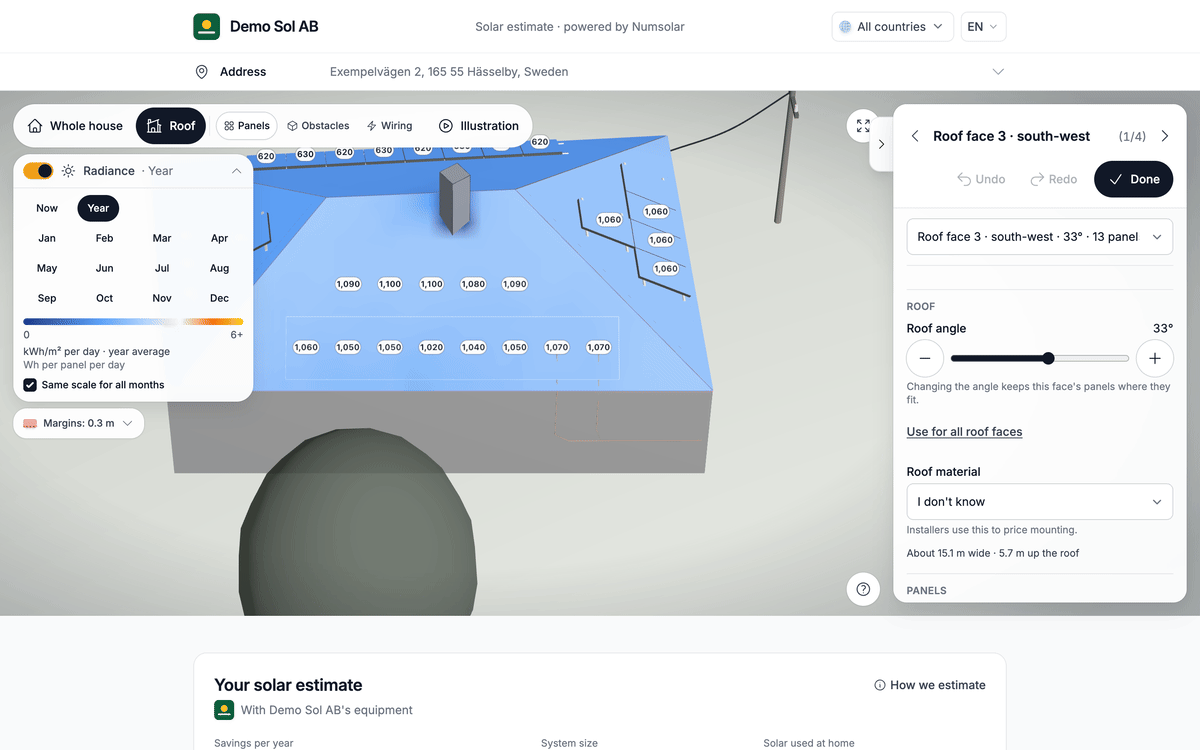1200x750 pixels.
Task: Click the Demo Sol AB logo
Action: [206, 27]
